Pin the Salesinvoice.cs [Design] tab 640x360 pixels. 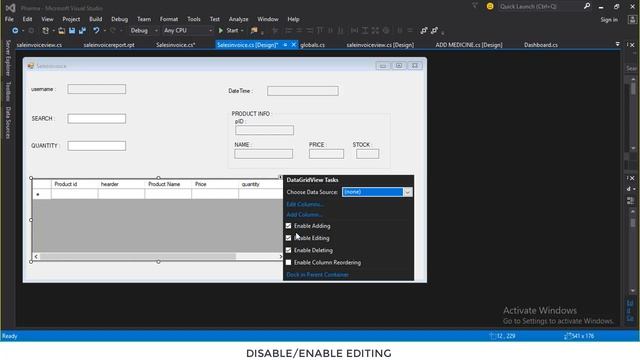(x=285, y=45)
